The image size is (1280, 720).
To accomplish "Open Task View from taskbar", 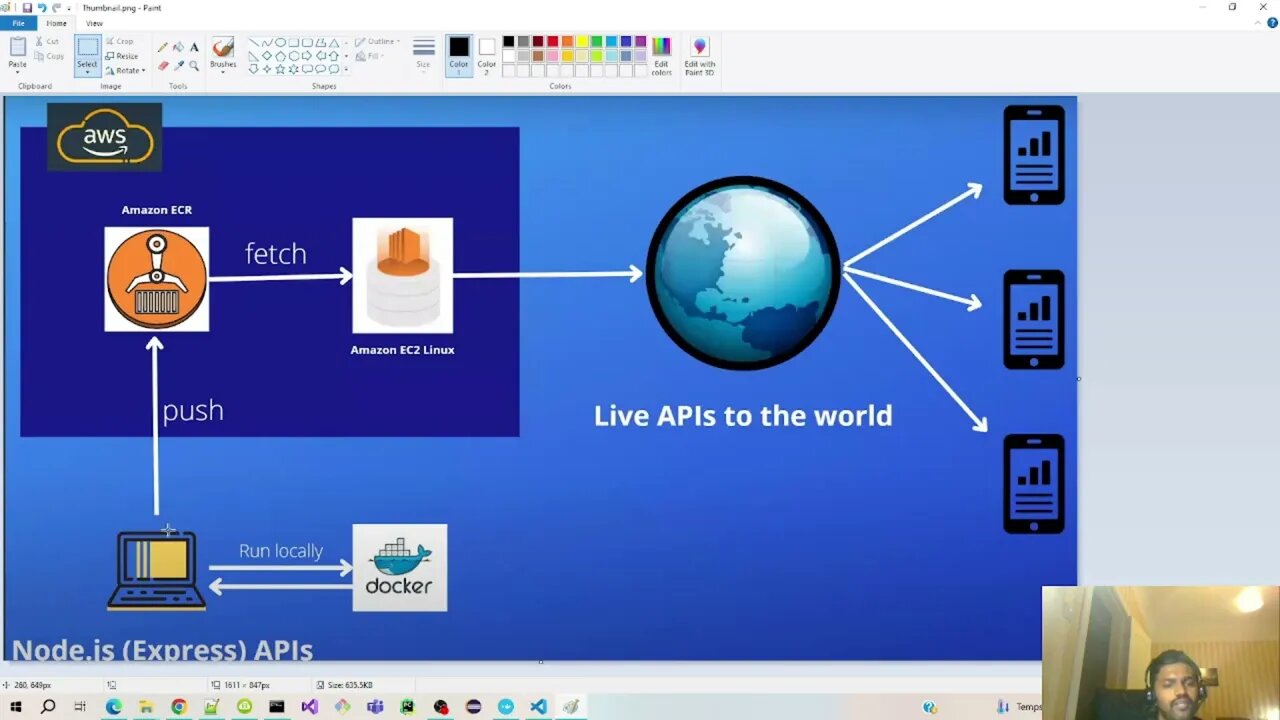I will click(80, 706).
